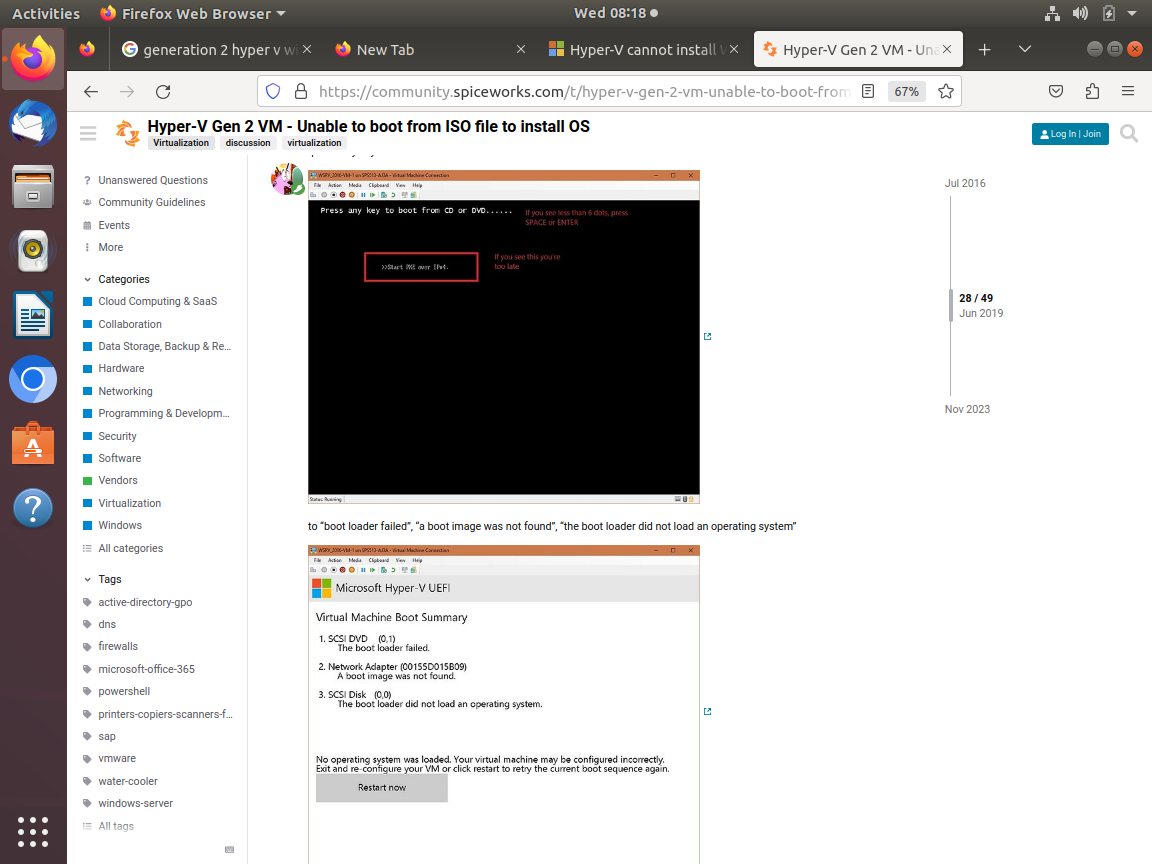
Task: Launch Thunderbird from the dock
Action: [x=33, y=123]
